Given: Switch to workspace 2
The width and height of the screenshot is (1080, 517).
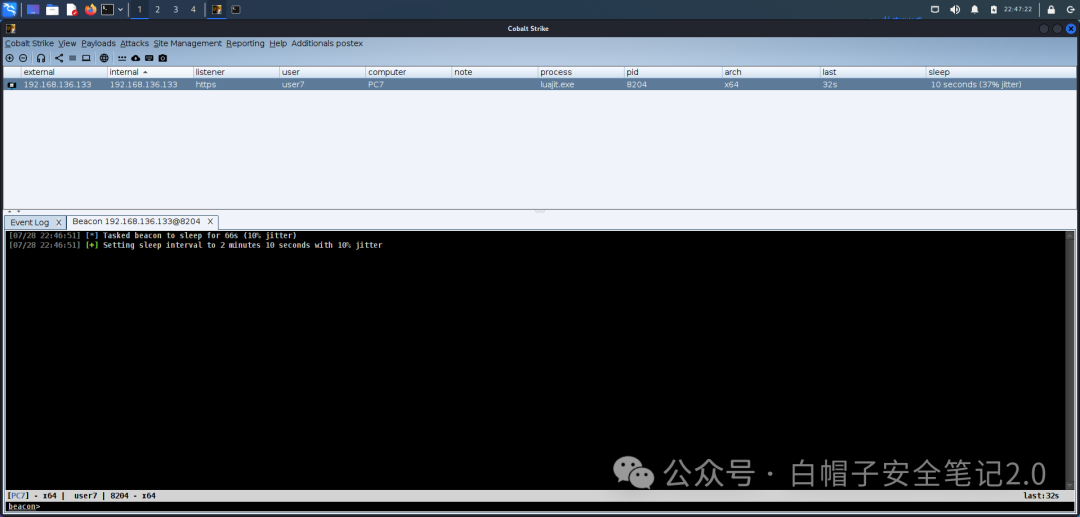Looking at the screenshot, I should point(158,10).
